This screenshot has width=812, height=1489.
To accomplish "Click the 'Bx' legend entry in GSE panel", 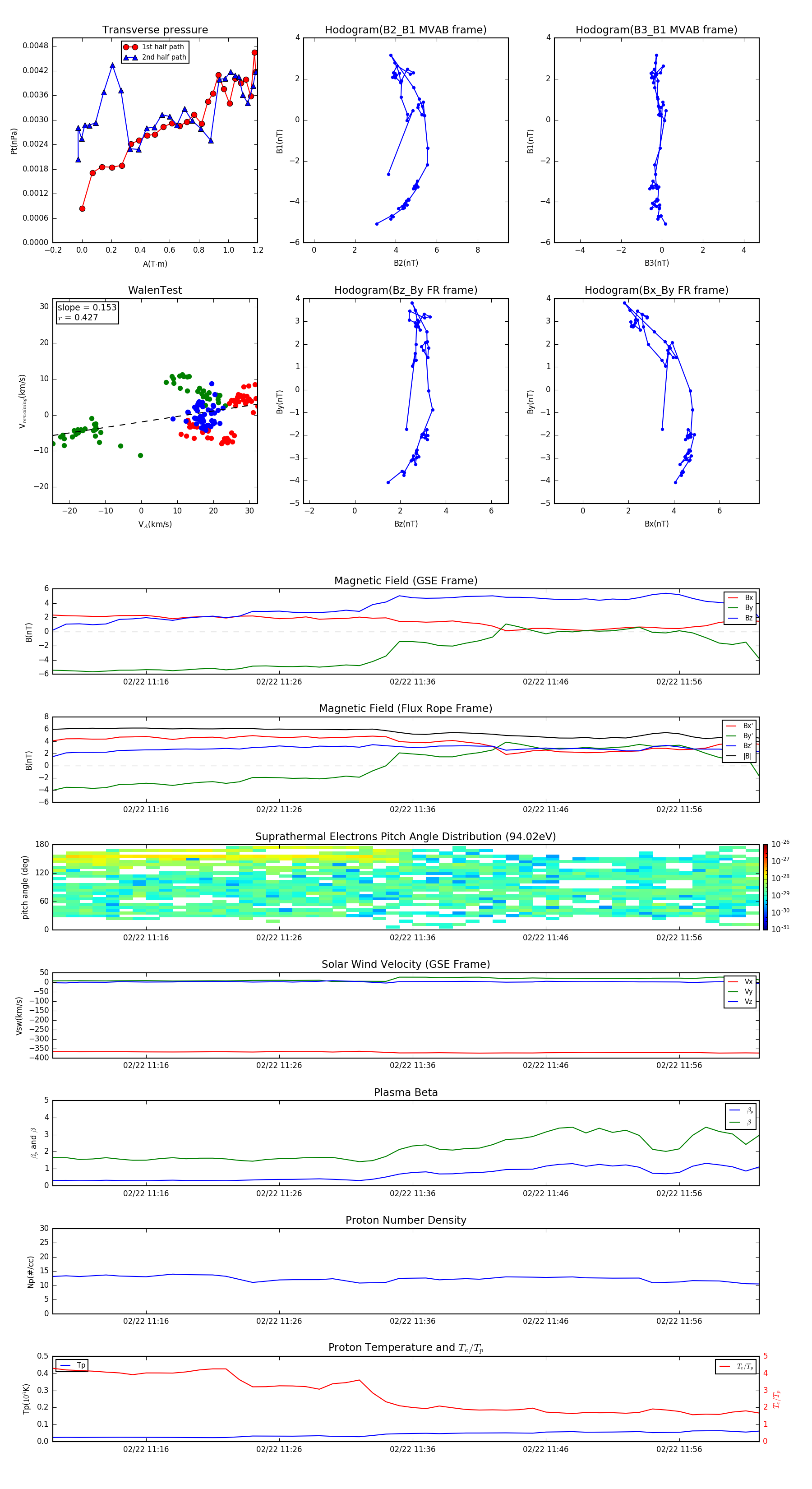I will pos(740,598).
